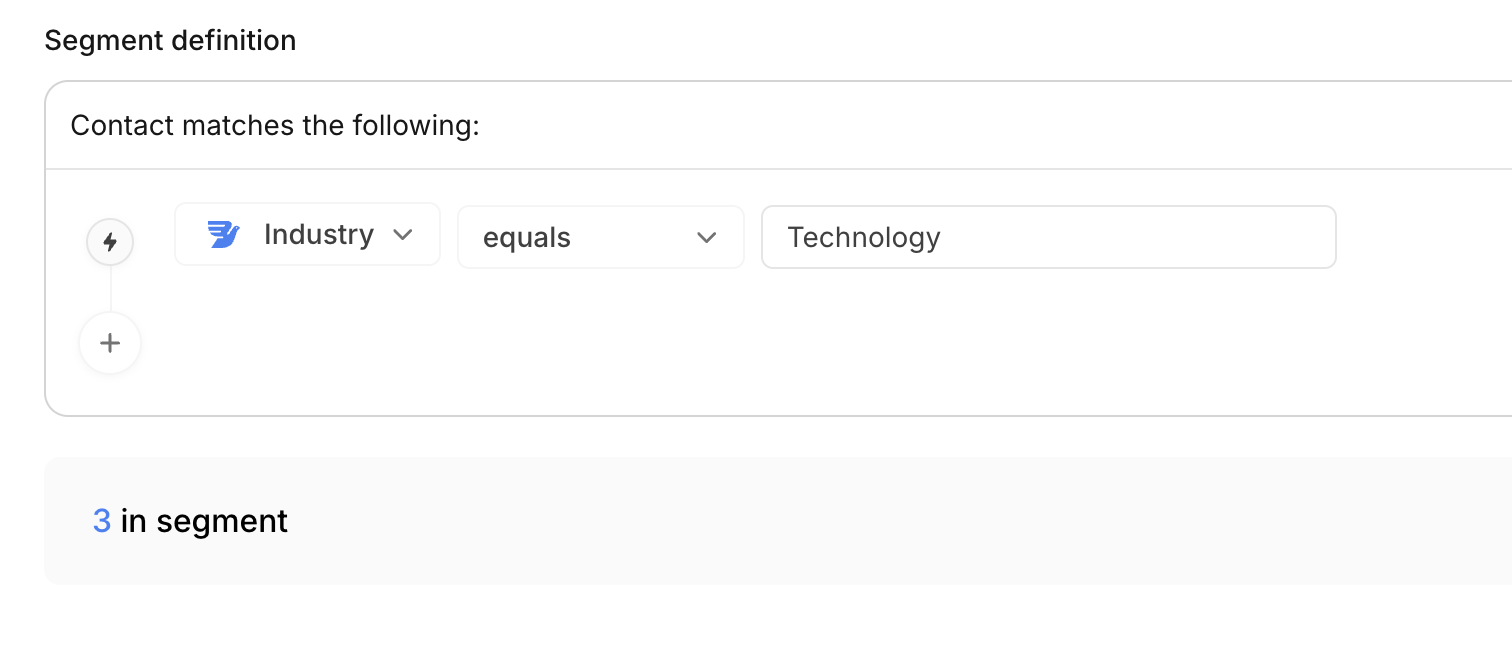Click blank space right of the equals text

click(x=630, y=238)
